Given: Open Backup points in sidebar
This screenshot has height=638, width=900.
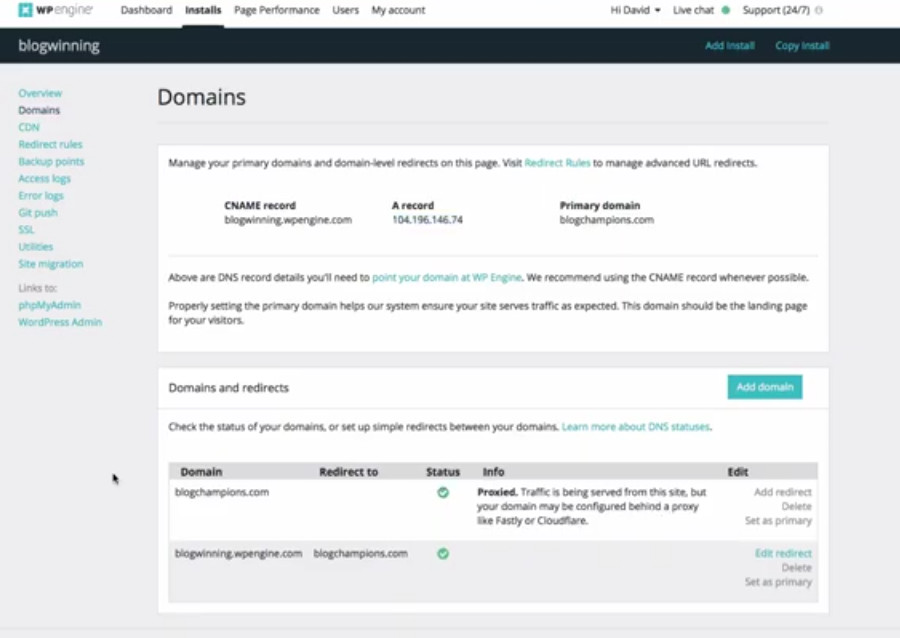Looking at the screenshot, I should click(51, 161).
